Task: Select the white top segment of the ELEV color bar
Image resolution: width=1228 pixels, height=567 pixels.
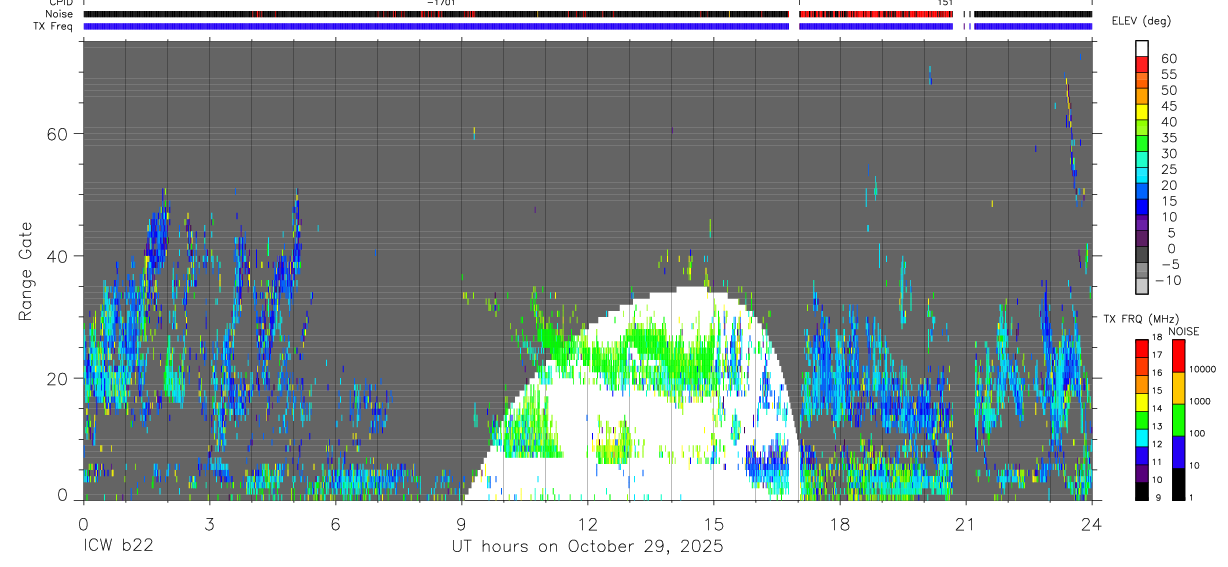Action: 1142,48
